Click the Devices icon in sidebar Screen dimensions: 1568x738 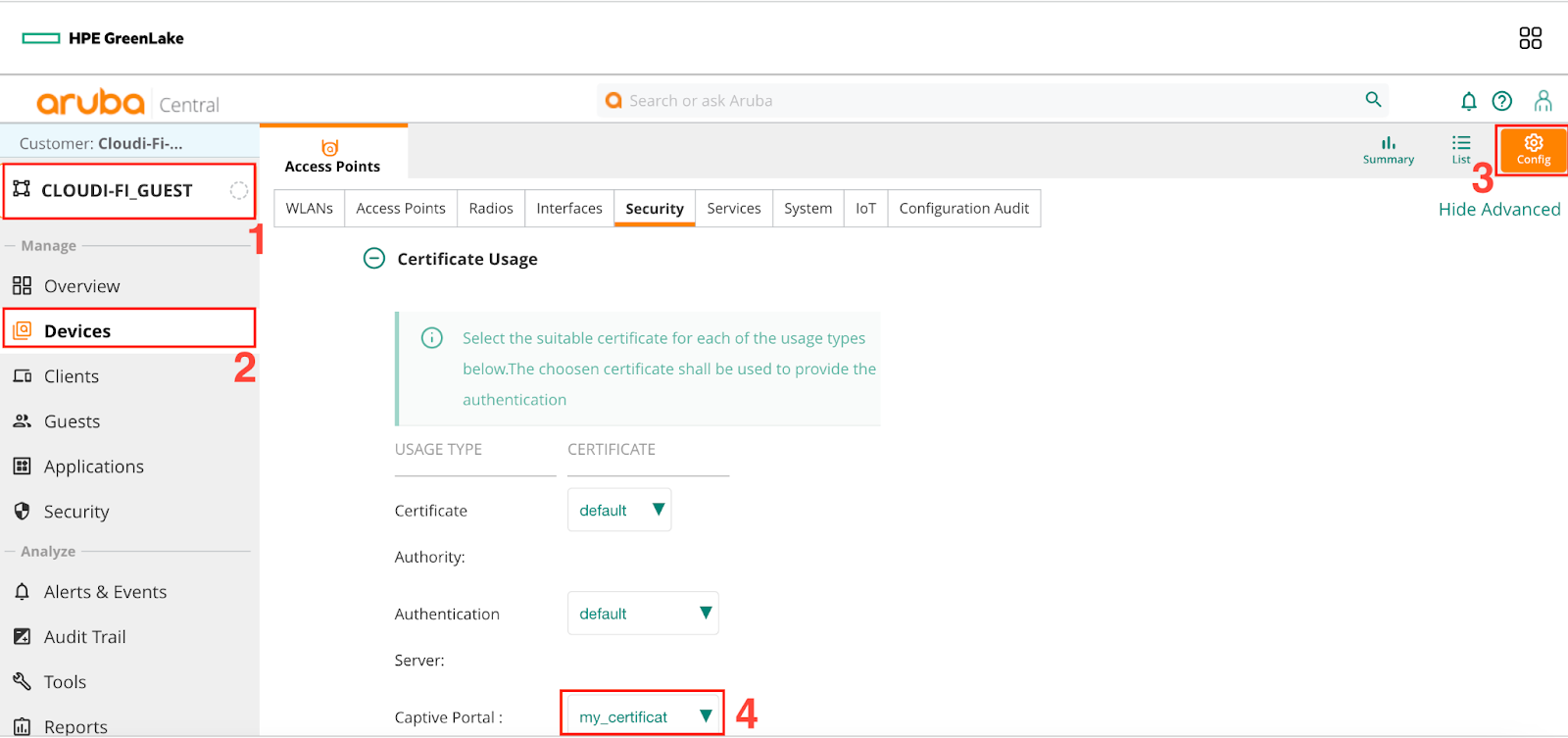[x=23, y=330]
